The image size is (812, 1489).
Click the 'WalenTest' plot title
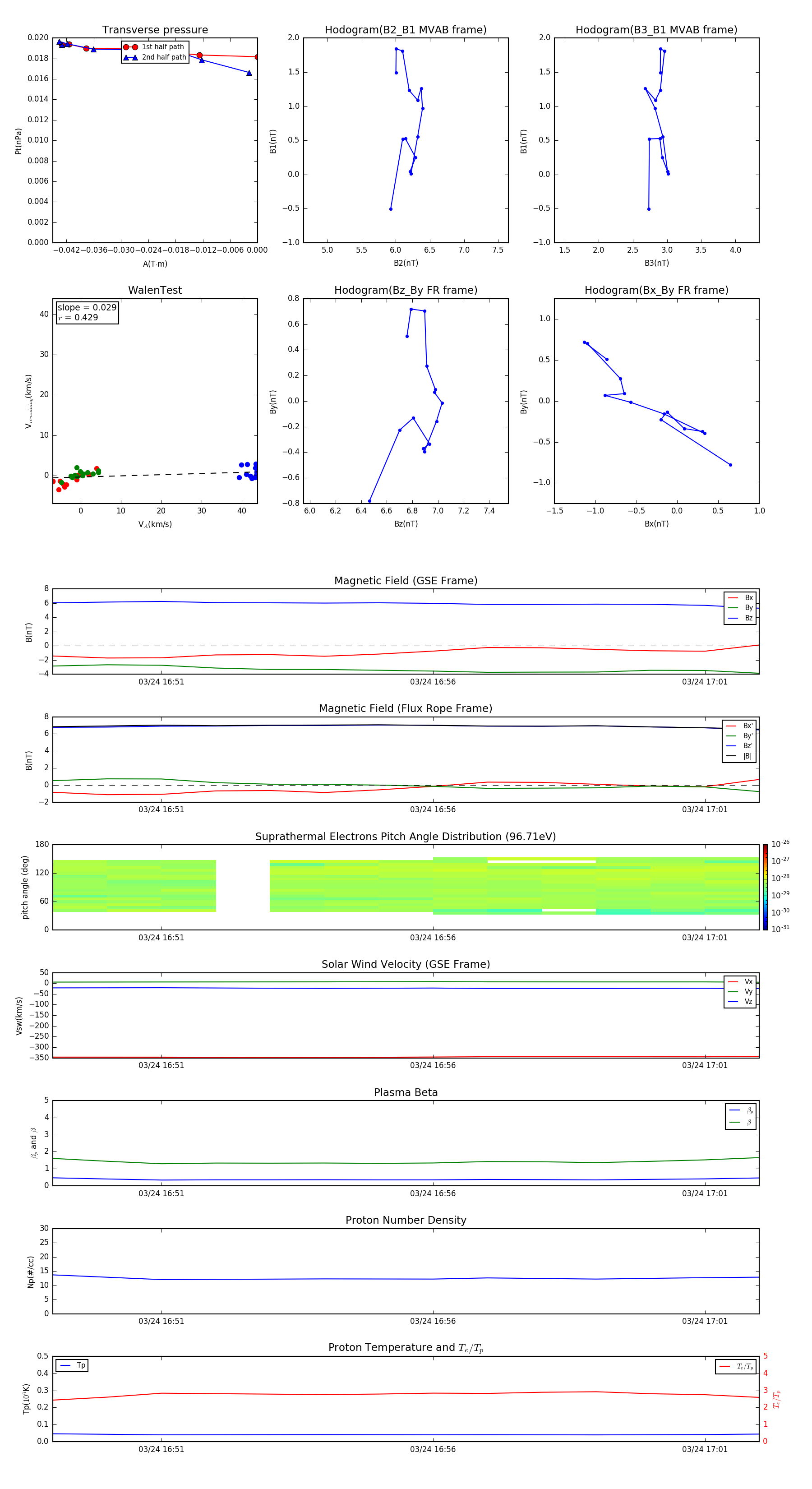coord(155,290)
